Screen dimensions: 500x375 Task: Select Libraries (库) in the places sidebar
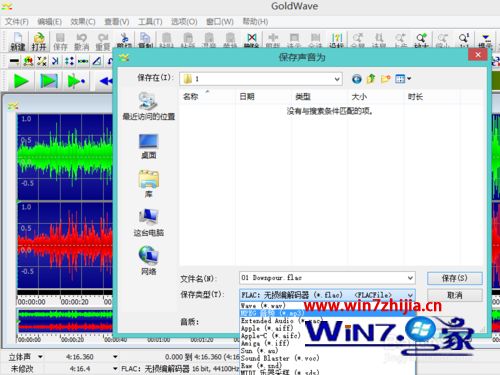(x=149, y=184)
